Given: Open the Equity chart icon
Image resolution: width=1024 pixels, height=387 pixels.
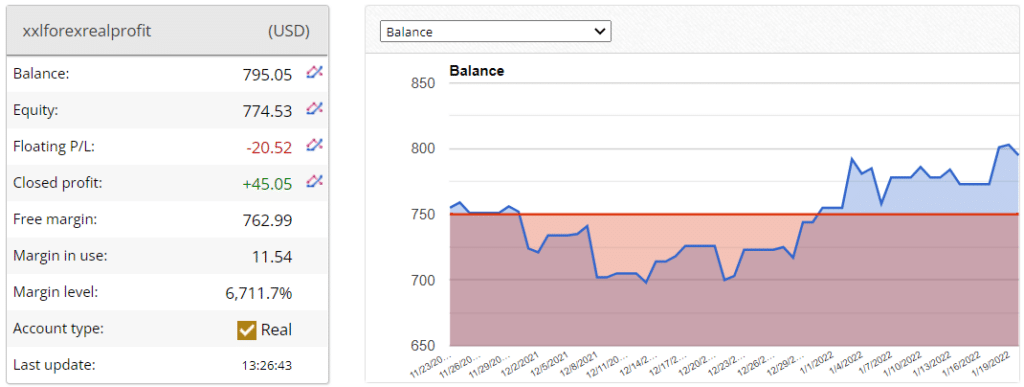Looking at the screenshot, I should 314,108.
